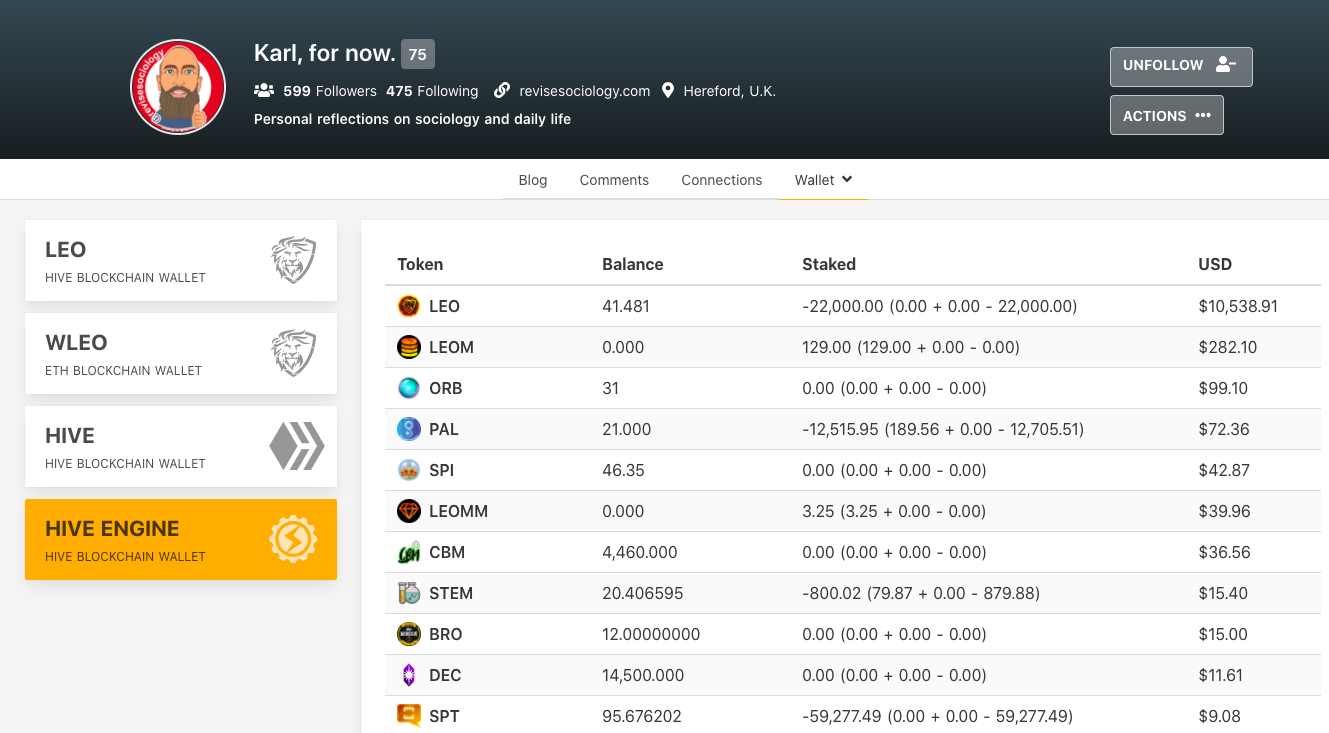Click the SPT token orange icon

click(x=408, y=716)
